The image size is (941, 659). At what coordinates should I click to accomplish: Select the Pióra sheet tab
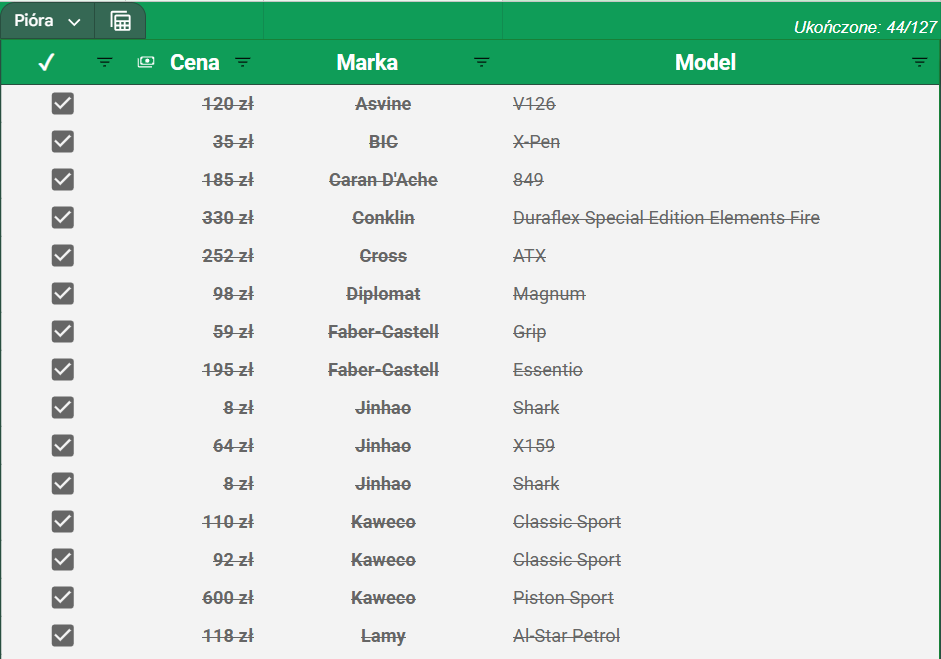[x=34, y=21]
